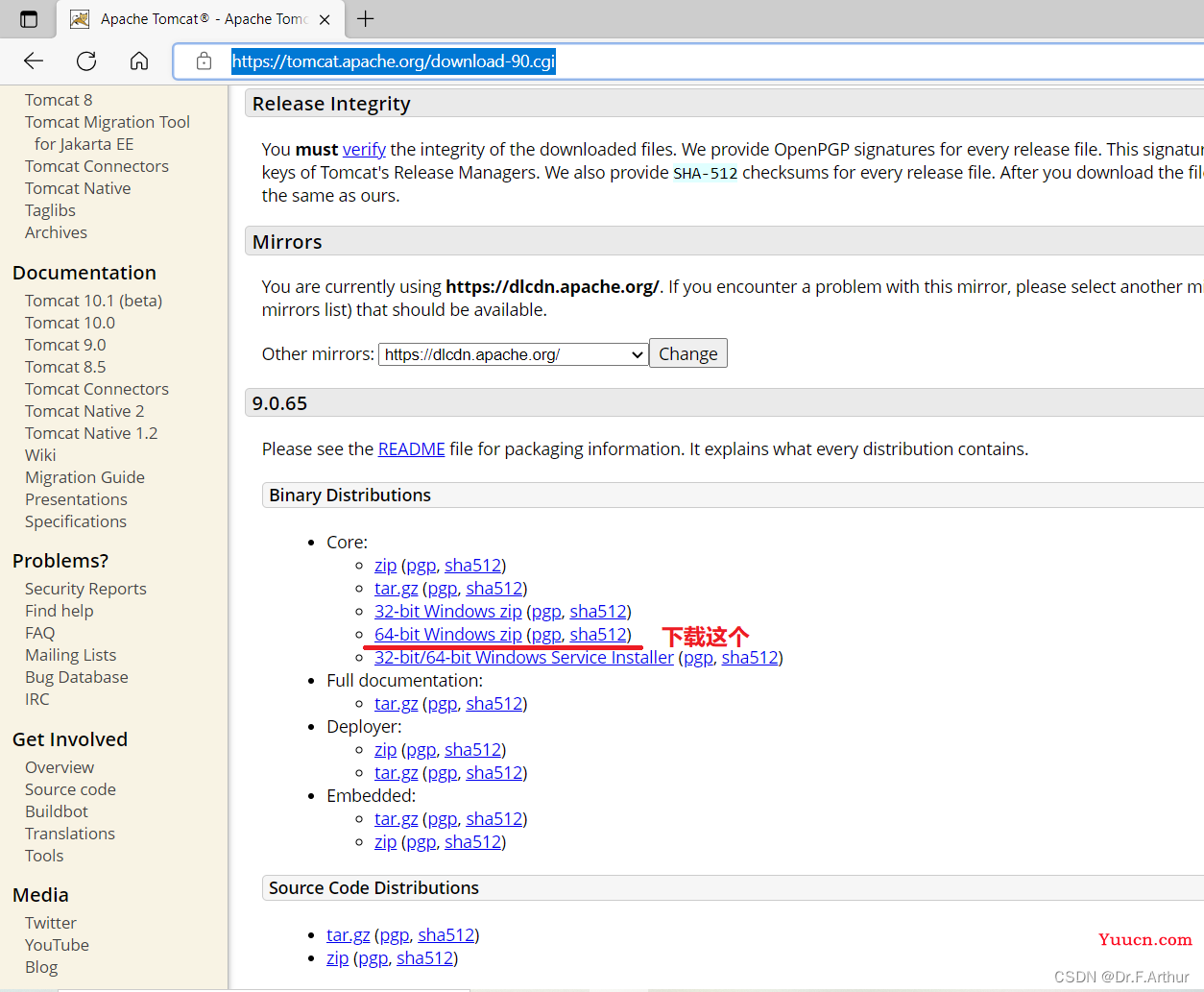
Task: Click the browser Back arrow
Action: pyautogui.click(x=34, y=61)
